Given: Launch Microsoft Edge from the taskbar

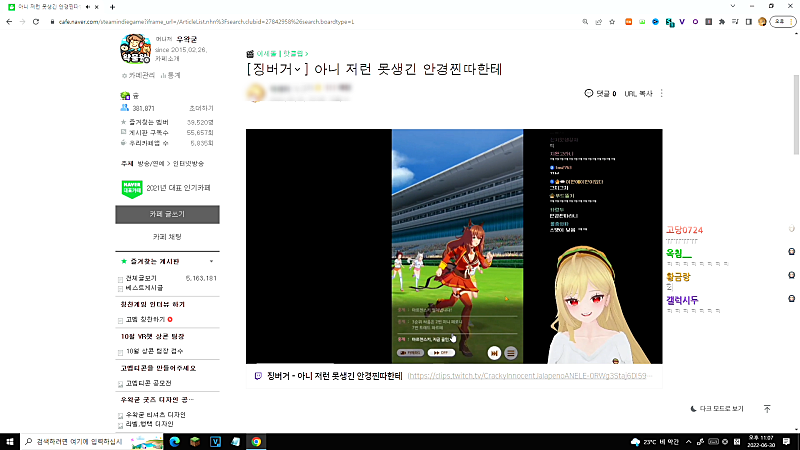Looking at the screenshot, I should click(174, 442).
